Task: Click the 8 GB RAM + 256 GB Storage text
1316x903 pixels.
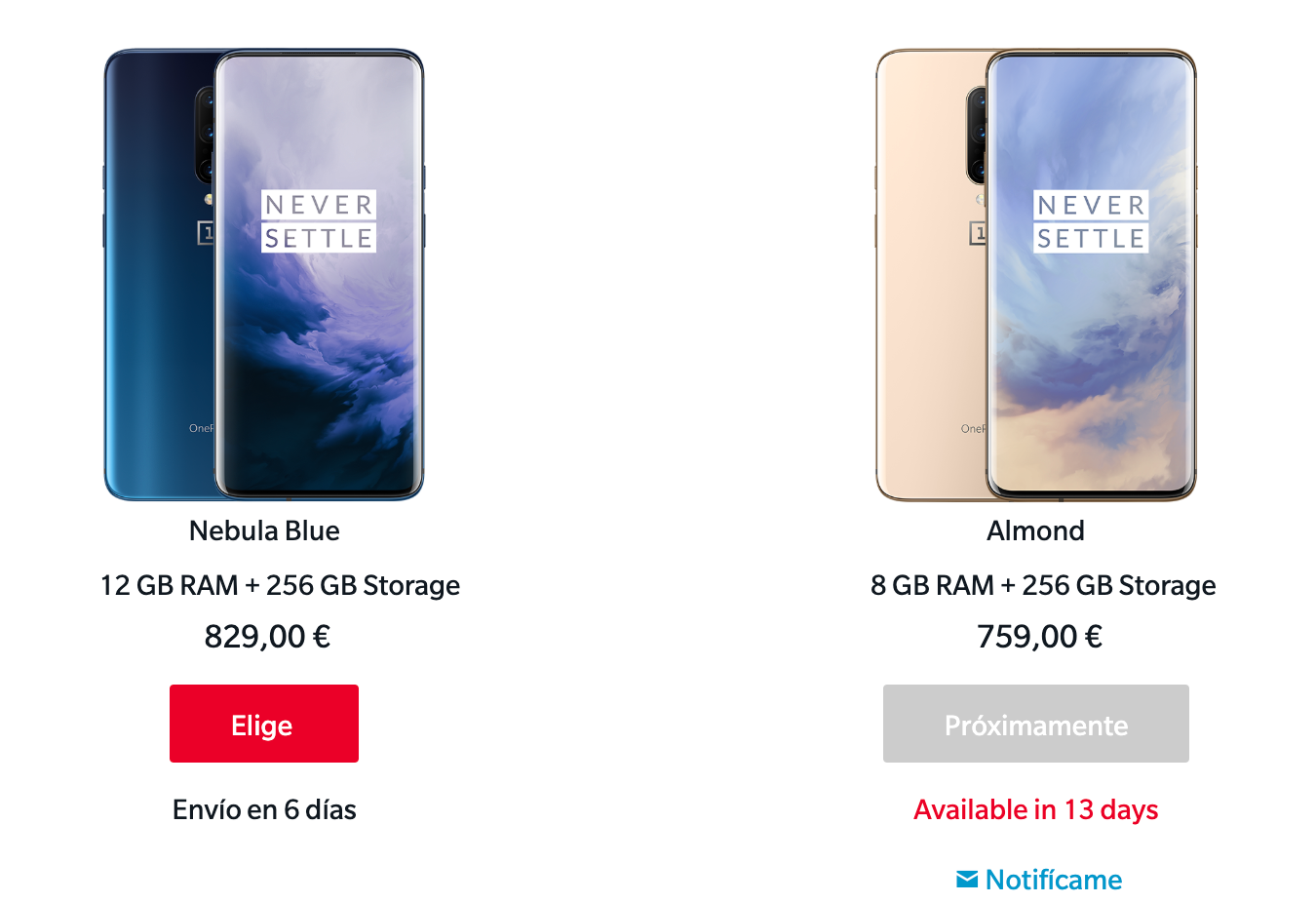Action: pos(1043,585)
